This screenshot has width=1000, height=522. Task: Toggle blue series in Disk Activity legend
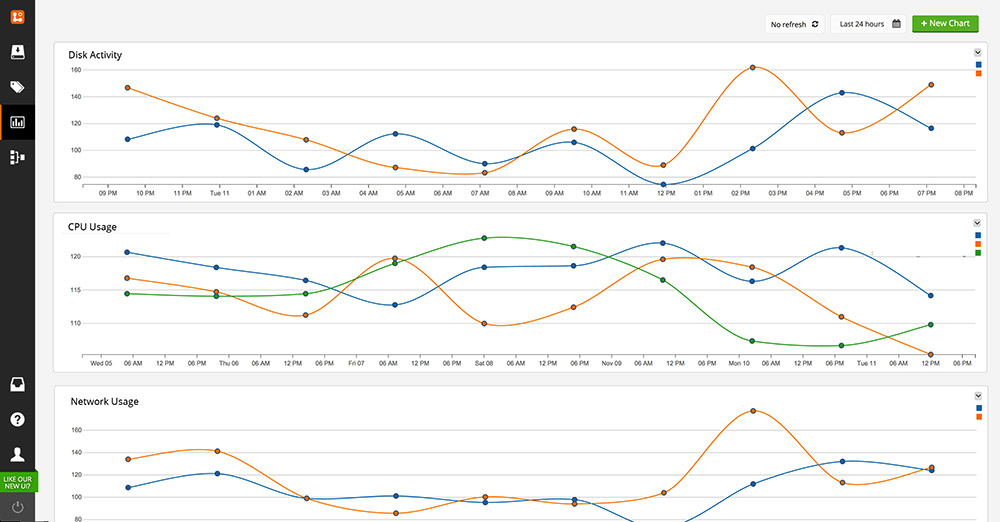(978, 64)
